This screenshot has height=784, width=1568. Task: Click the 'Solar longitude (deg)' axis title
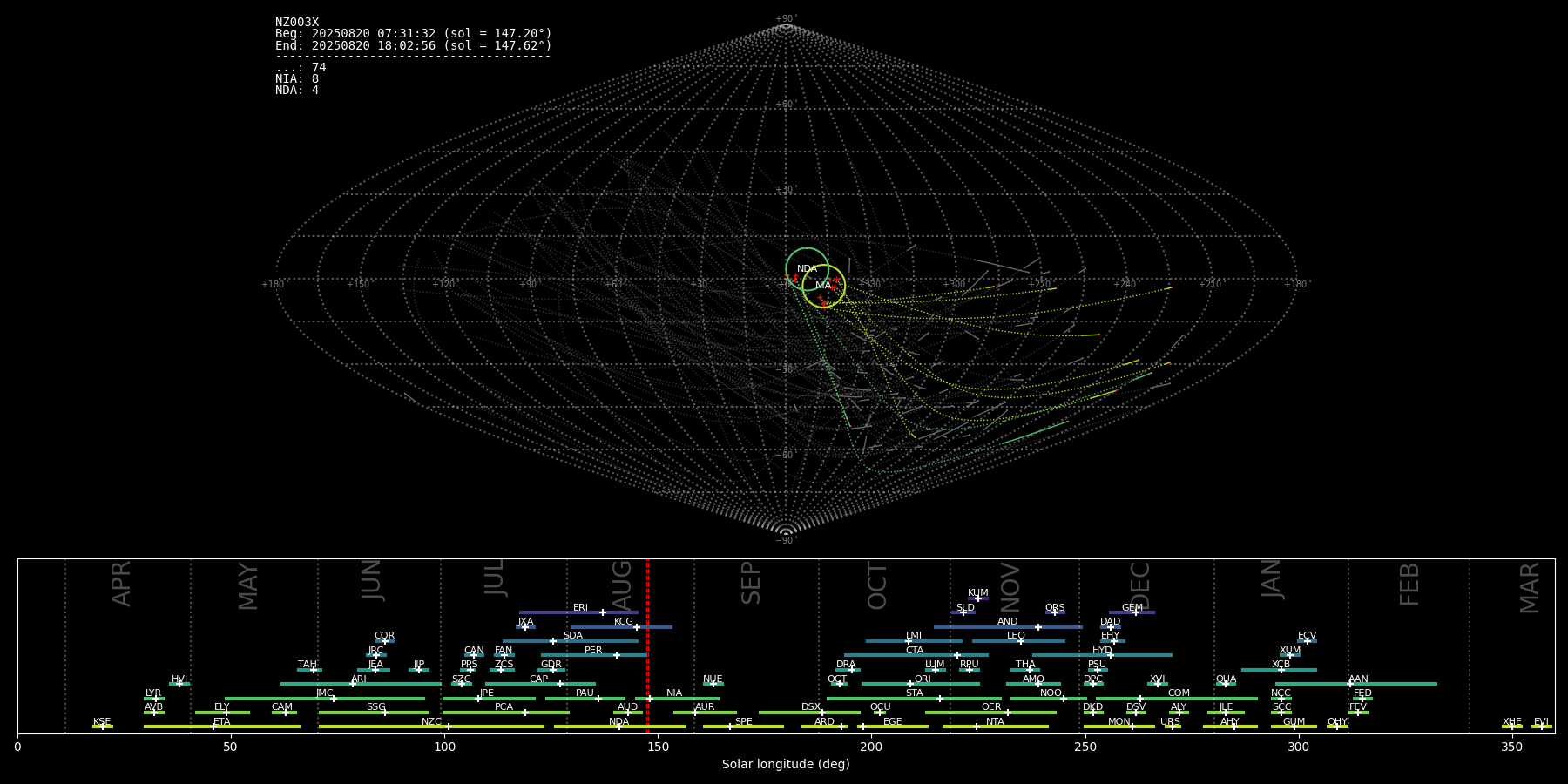(x=786, y=765)
